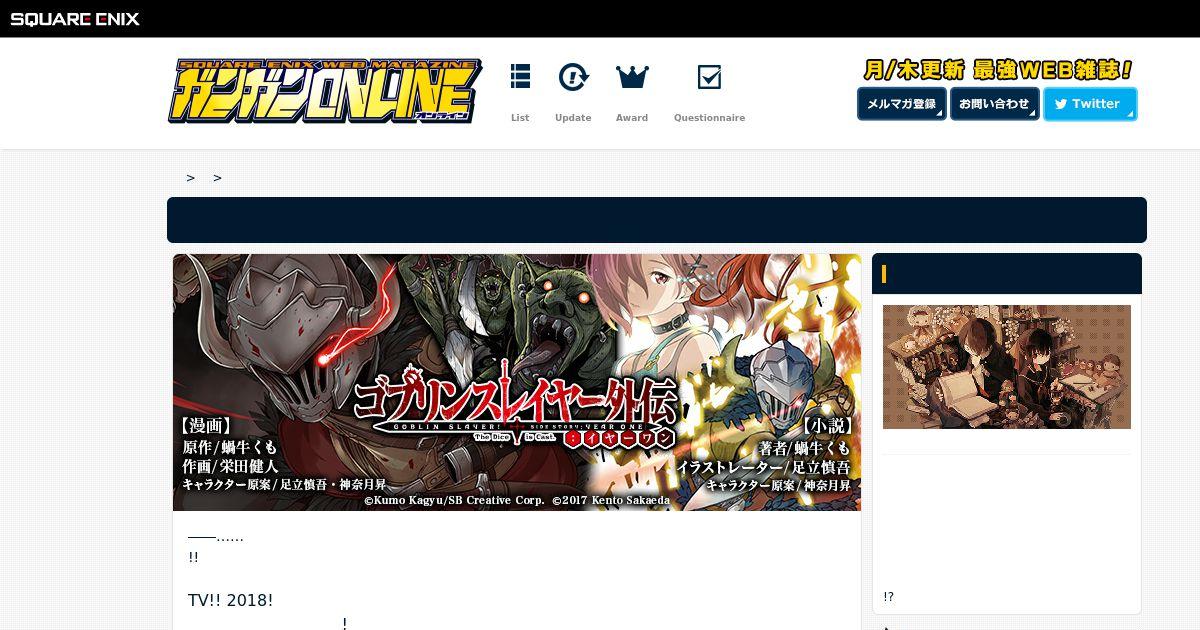Click the Update label text

tap(573, 118)
